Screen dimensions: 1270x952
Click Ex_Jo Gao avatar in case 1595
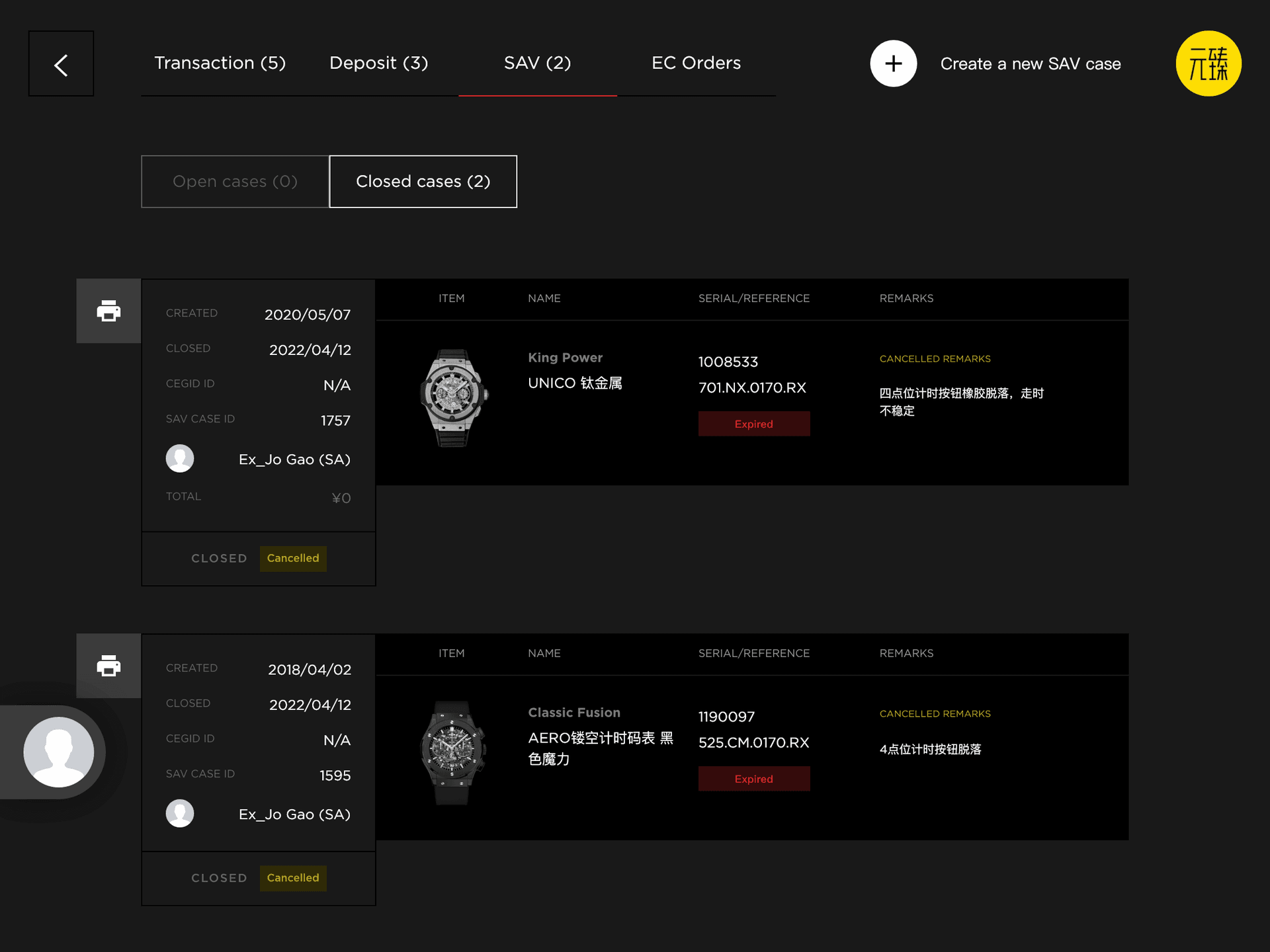click(180, 813)
